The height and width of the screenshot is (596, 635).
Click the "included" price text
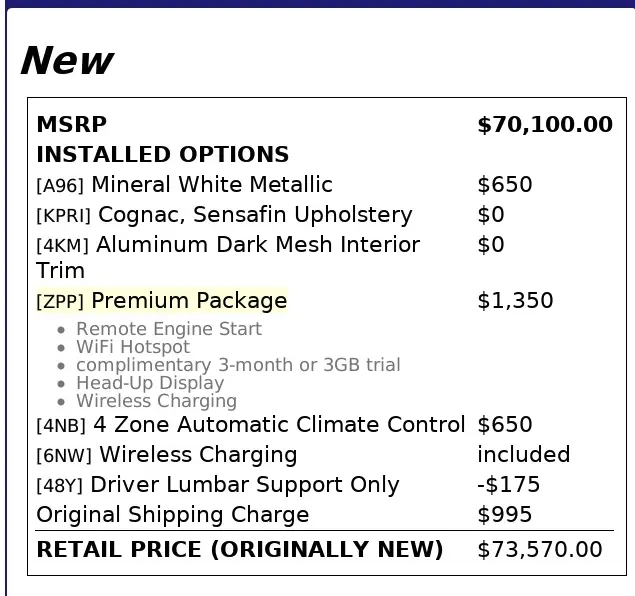point(523,455)
